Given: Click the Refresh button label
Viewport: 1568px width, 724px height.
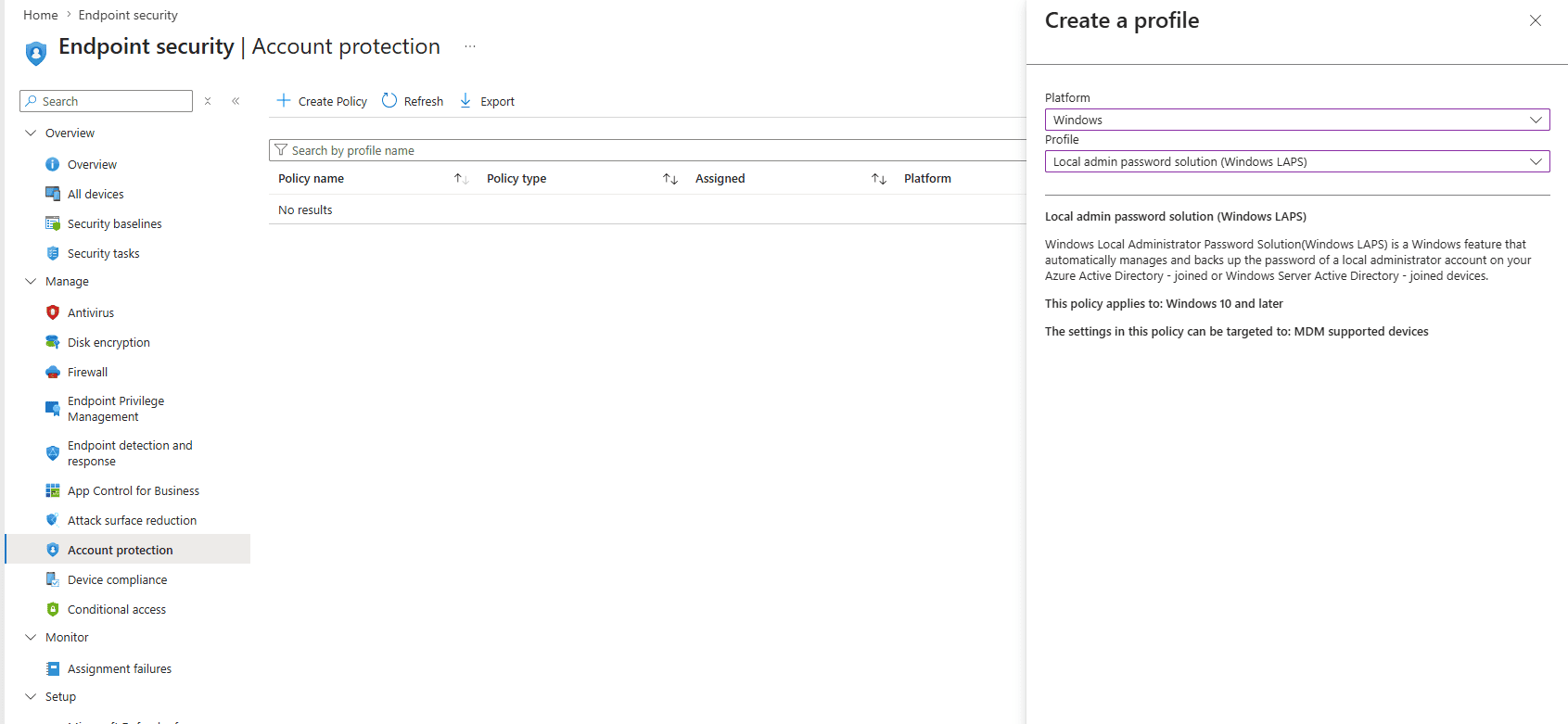Looking at the screenshot, I should point(424,101).
